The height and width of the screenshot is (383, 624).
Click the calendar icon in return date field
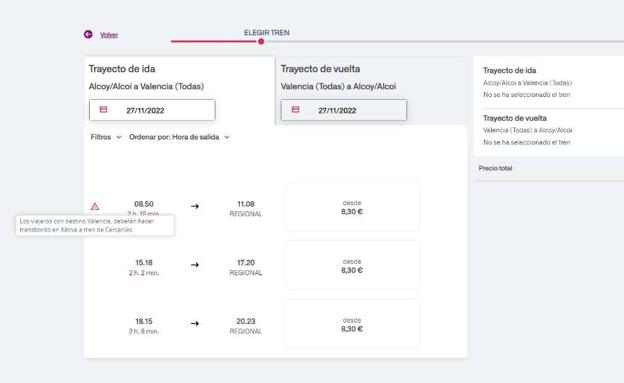coord(295,109)
